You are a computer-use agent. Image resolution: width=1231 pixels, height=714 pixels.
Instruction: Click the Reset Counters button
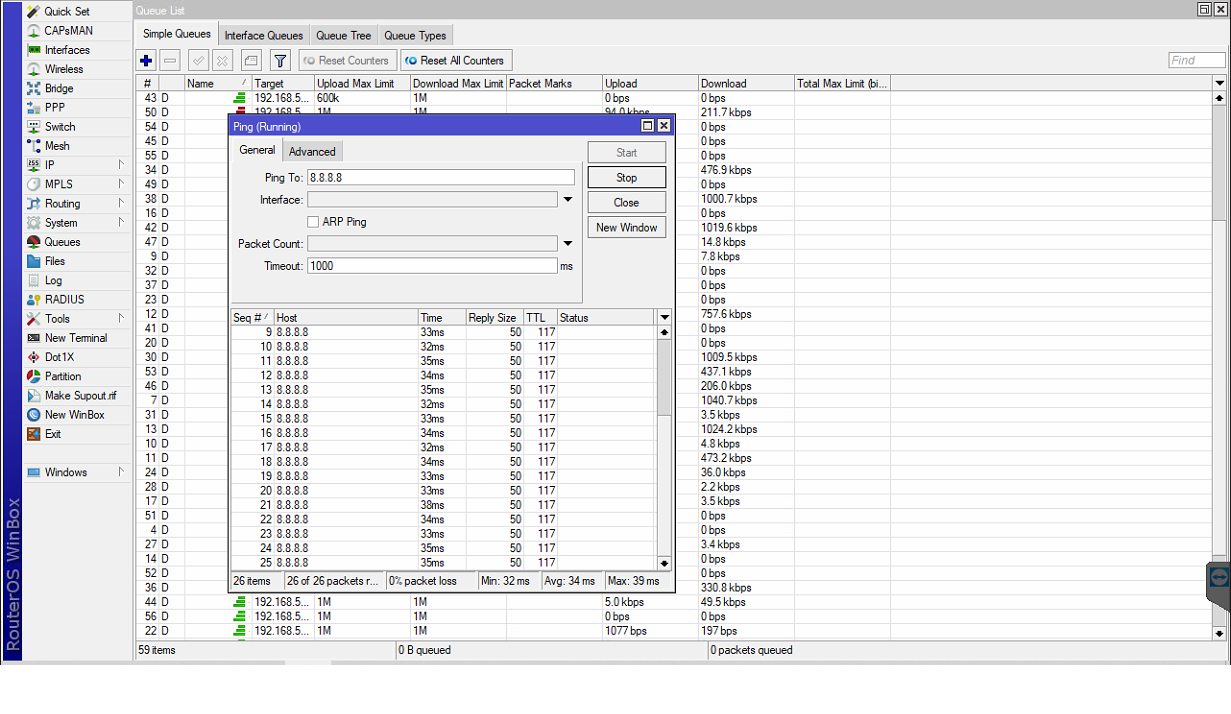(346, 61)
